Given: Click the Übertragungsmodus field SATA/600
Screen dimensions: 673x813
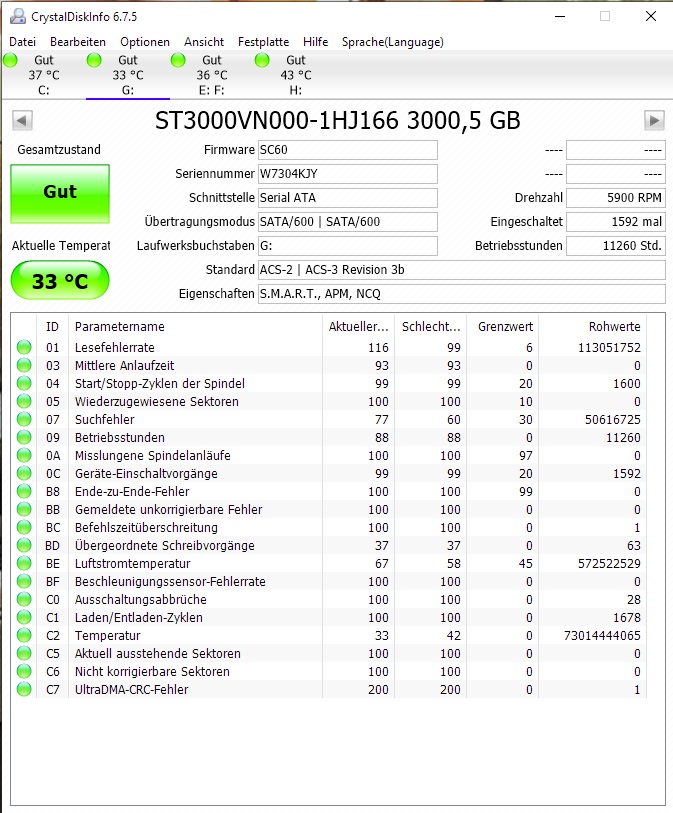Looking at the screenshot, I should [347, 221].
